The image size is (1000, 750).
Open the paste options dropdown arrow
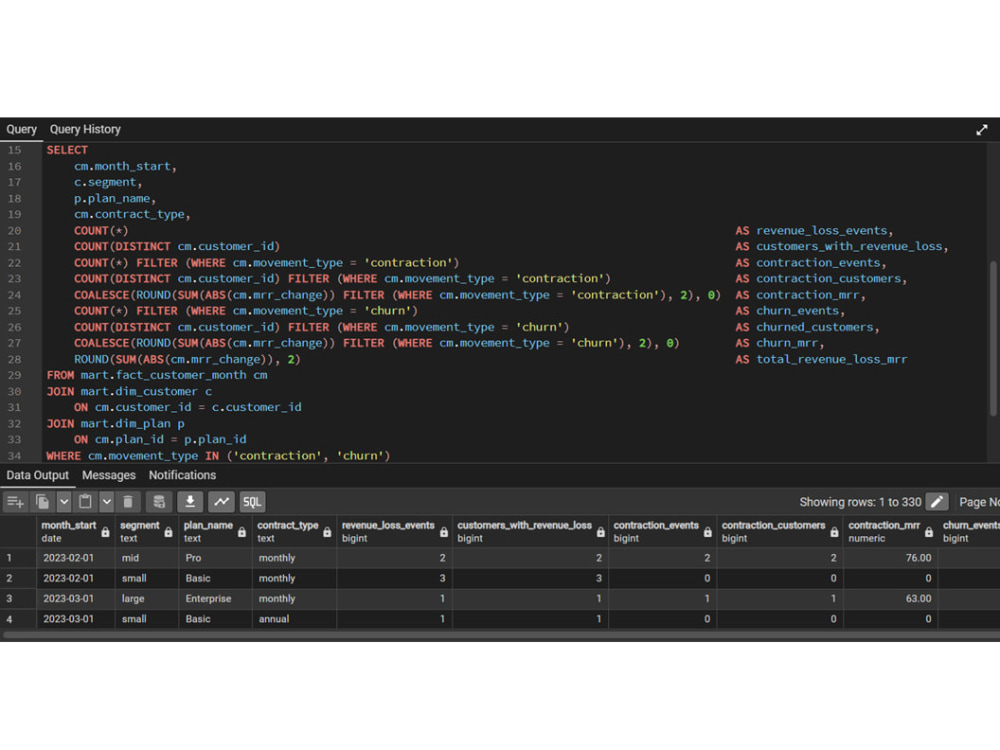click(107, 502)
